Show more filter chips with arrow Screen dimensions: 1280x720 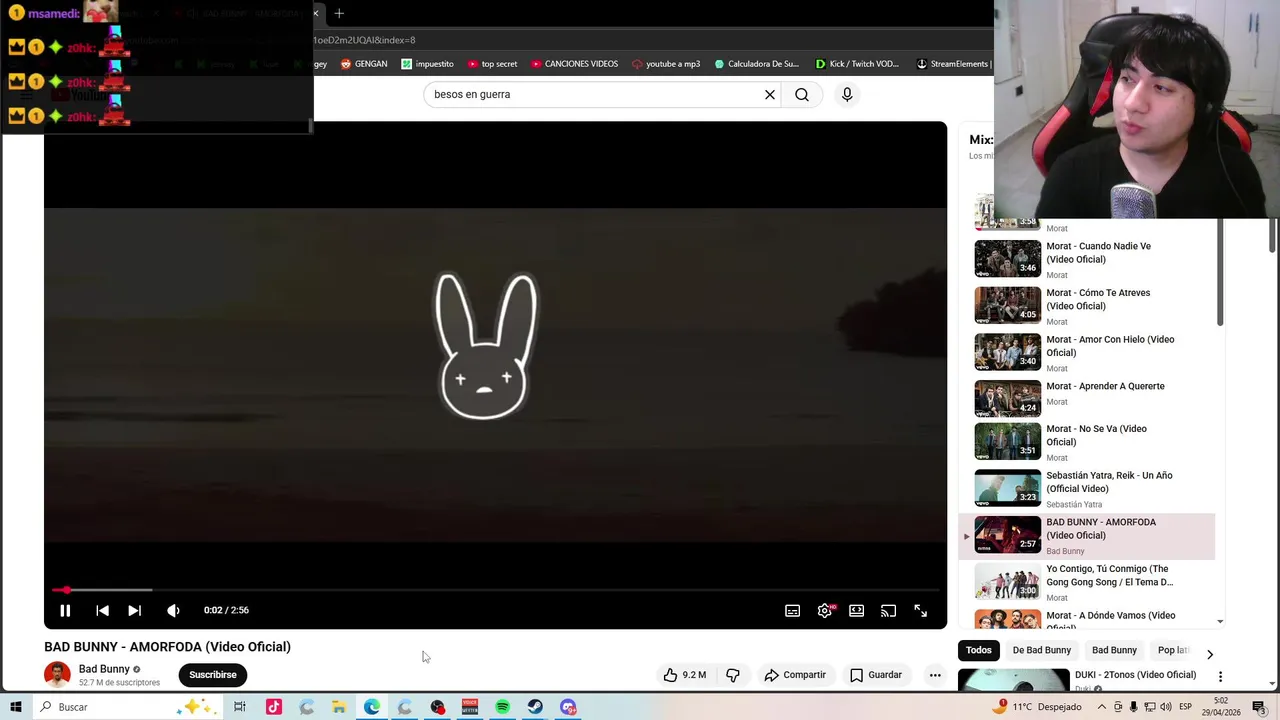pyautogui.click(x=1209, y=654)
